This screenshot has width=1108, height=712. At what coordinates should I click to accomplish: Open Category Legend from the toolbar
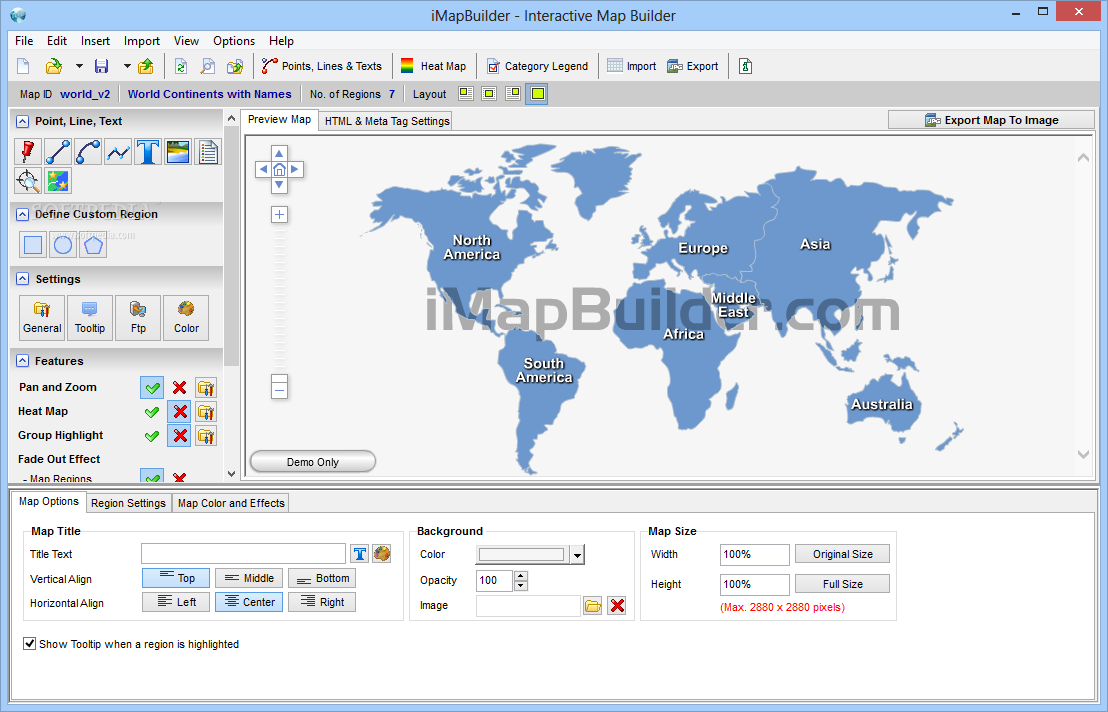coord(538,66)
